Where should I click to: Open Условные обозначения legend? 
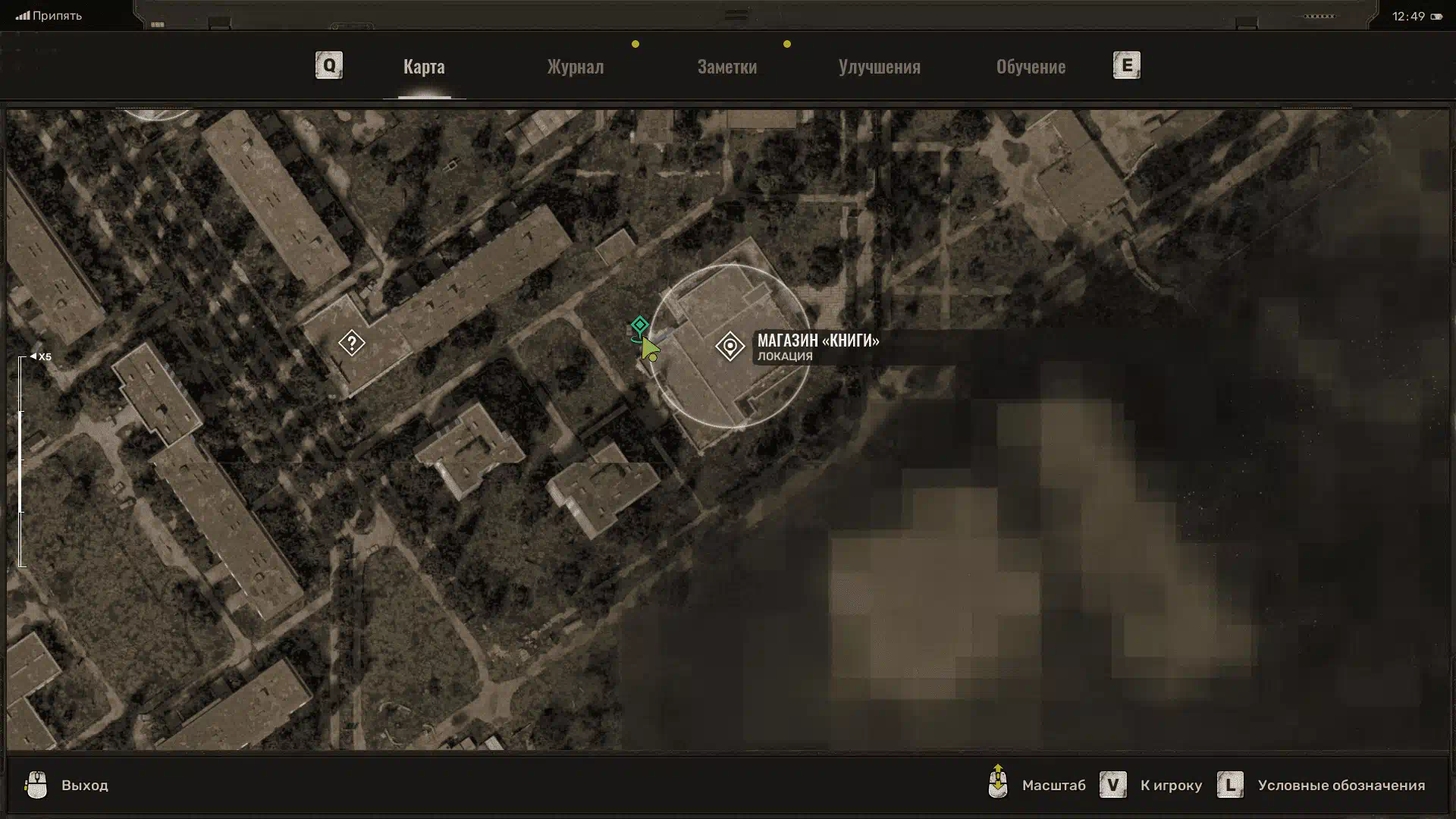pos(1341,786)
